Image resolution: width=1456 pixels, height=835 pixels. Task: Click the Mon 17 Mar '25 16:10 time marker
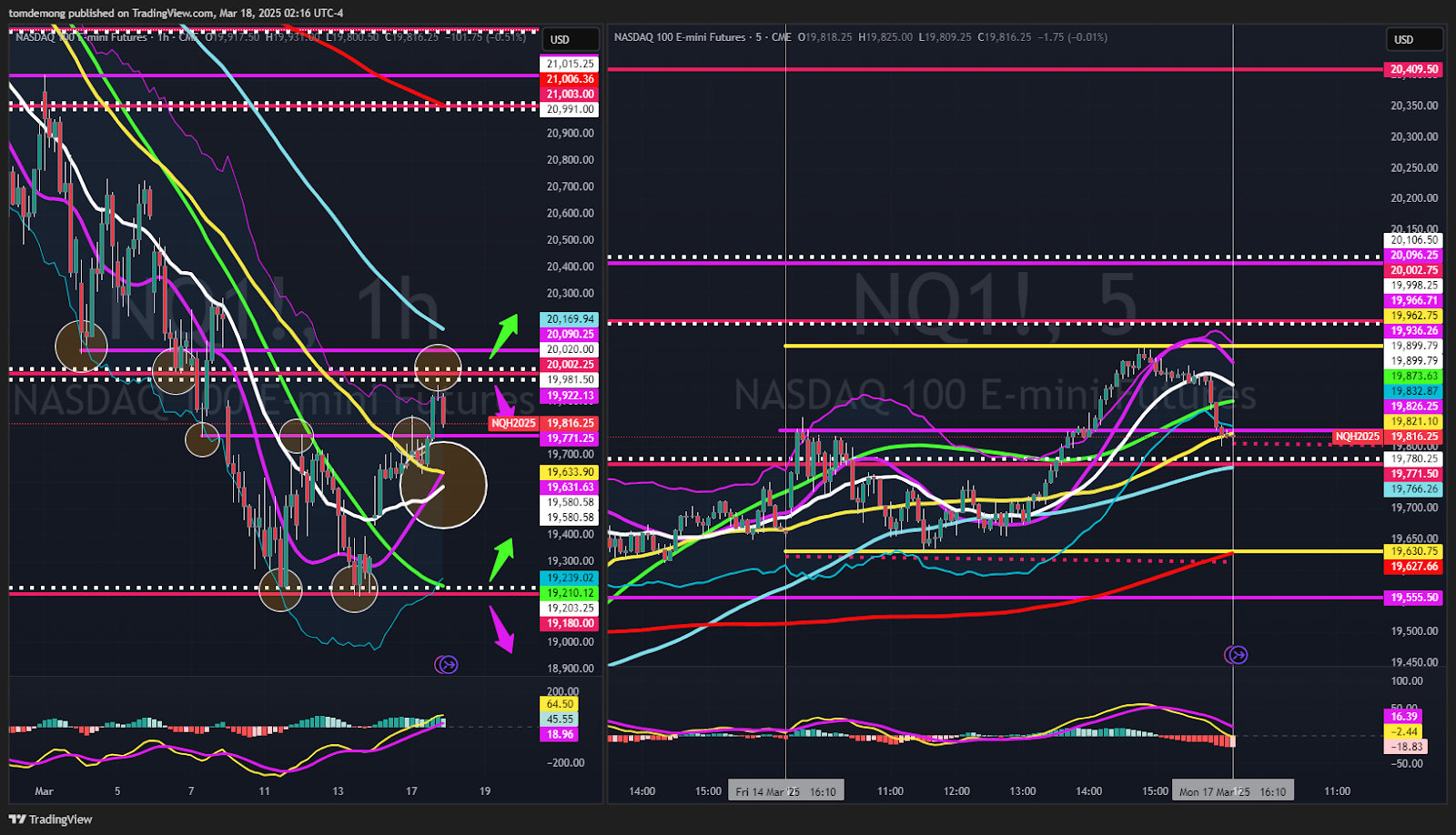click(x=1232, y=791)
